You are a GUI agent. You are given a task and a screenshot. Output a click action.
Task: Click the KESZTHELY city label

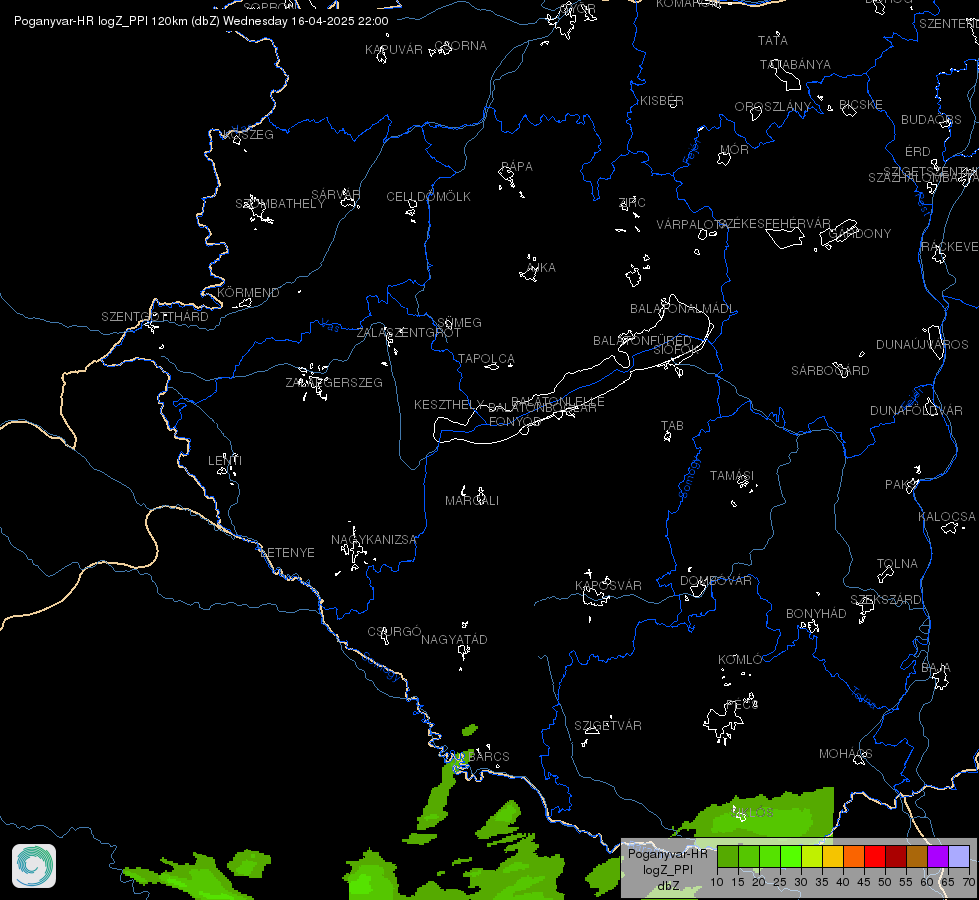(449, 405)
